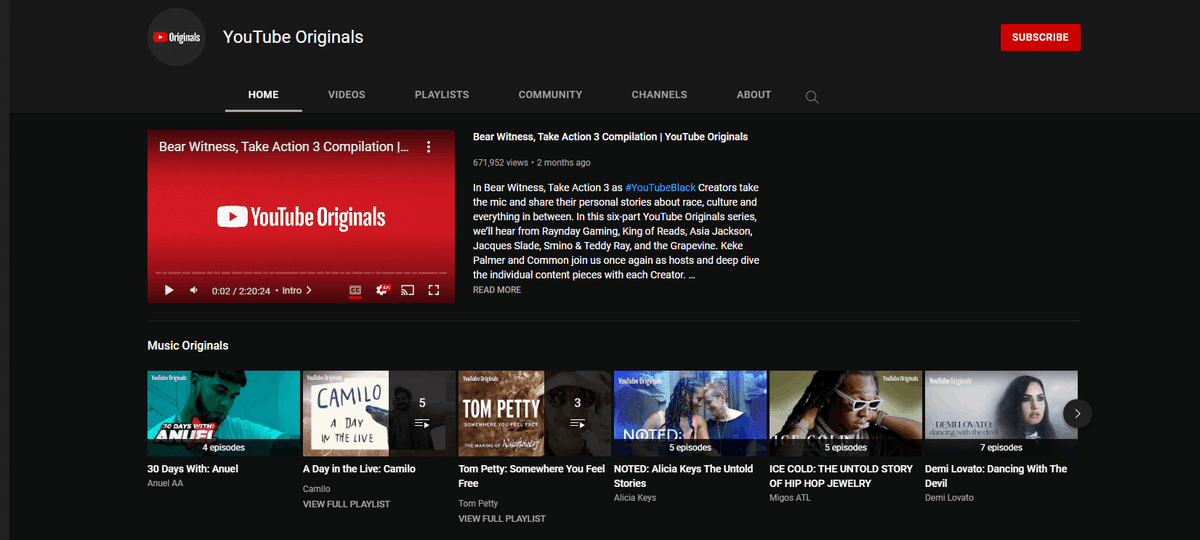Image resolution: width=1200 pixels, height=540 pixels.
Task: View full playlist under Camilo
Action: point(346,505)
